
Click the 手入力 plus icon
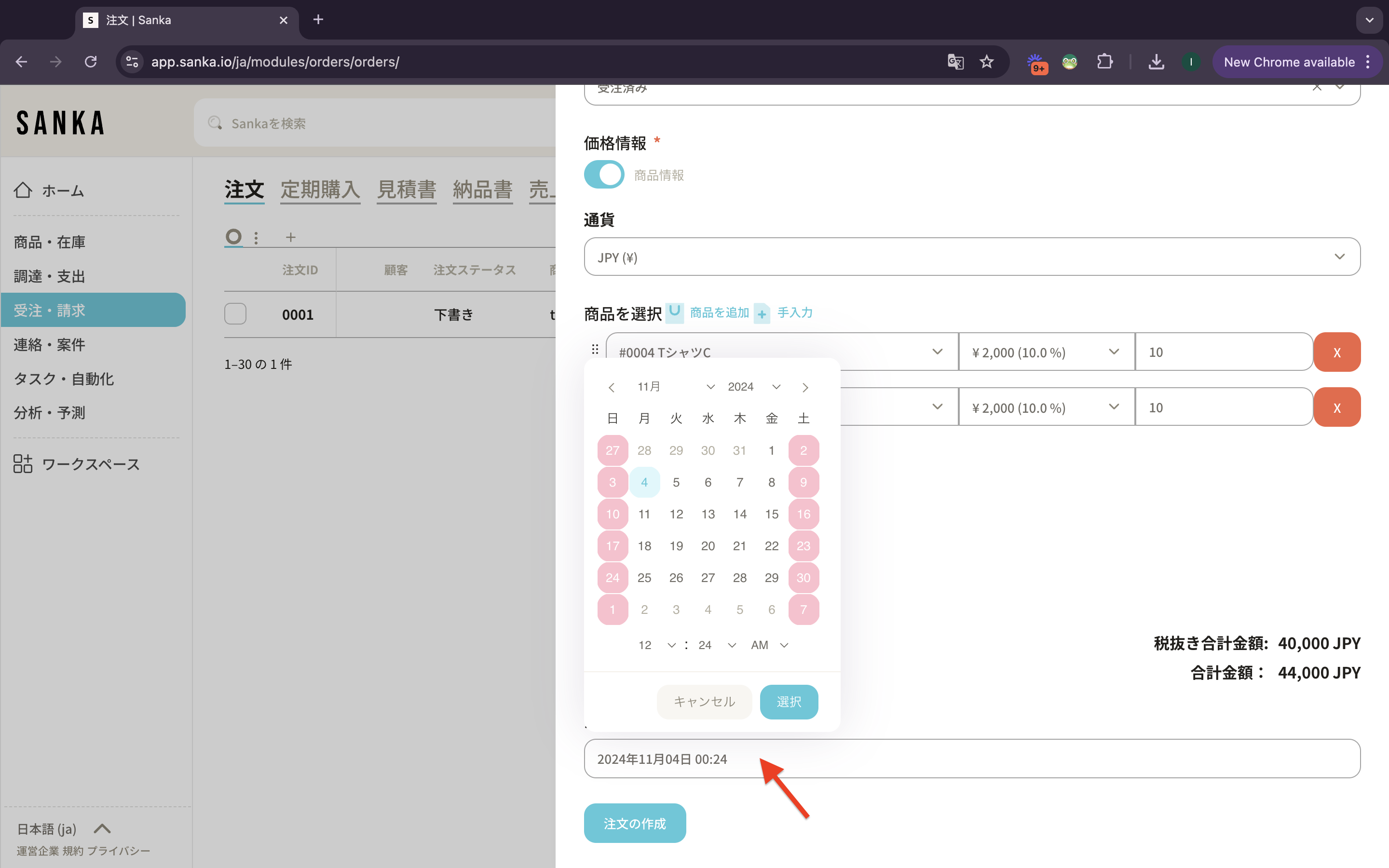(x=762, y=313)
